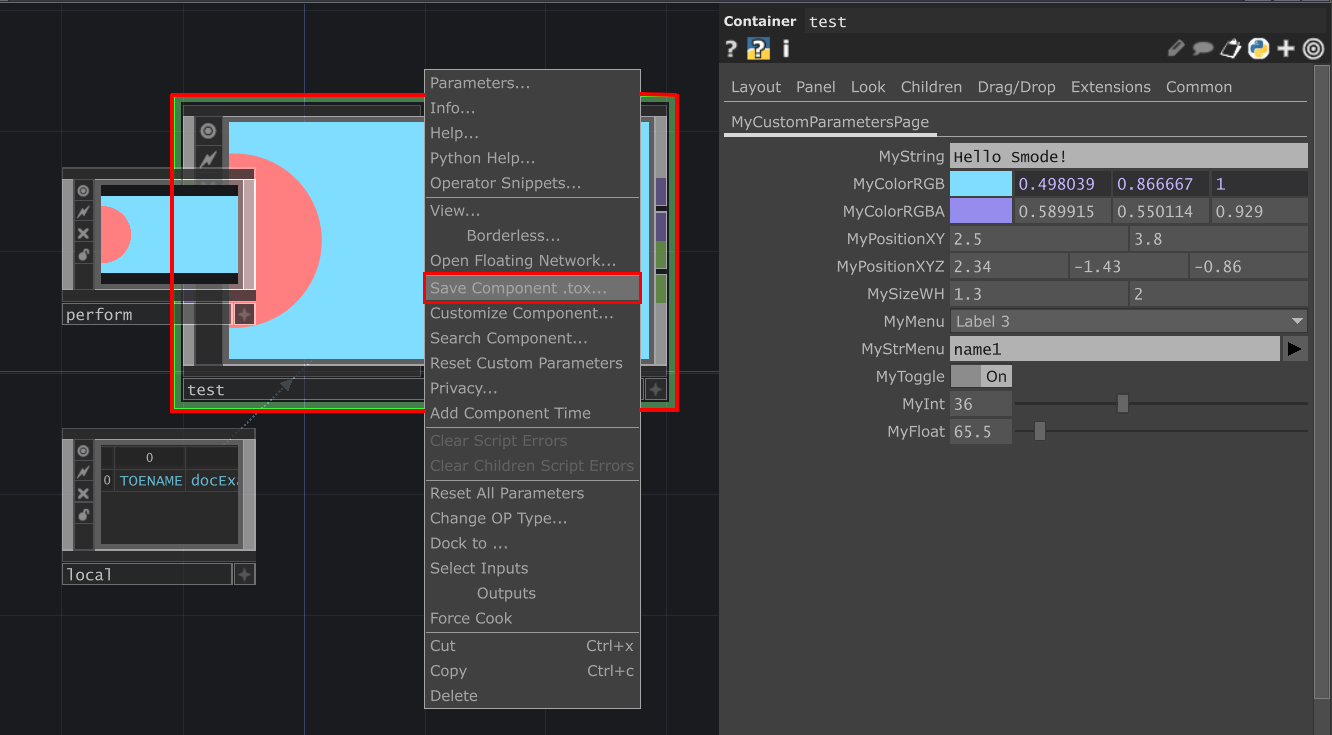This screenshot has height=735, width=1332.
Task: Click the MyColorRGB light blue color swatch
Action: pos(981,184)
